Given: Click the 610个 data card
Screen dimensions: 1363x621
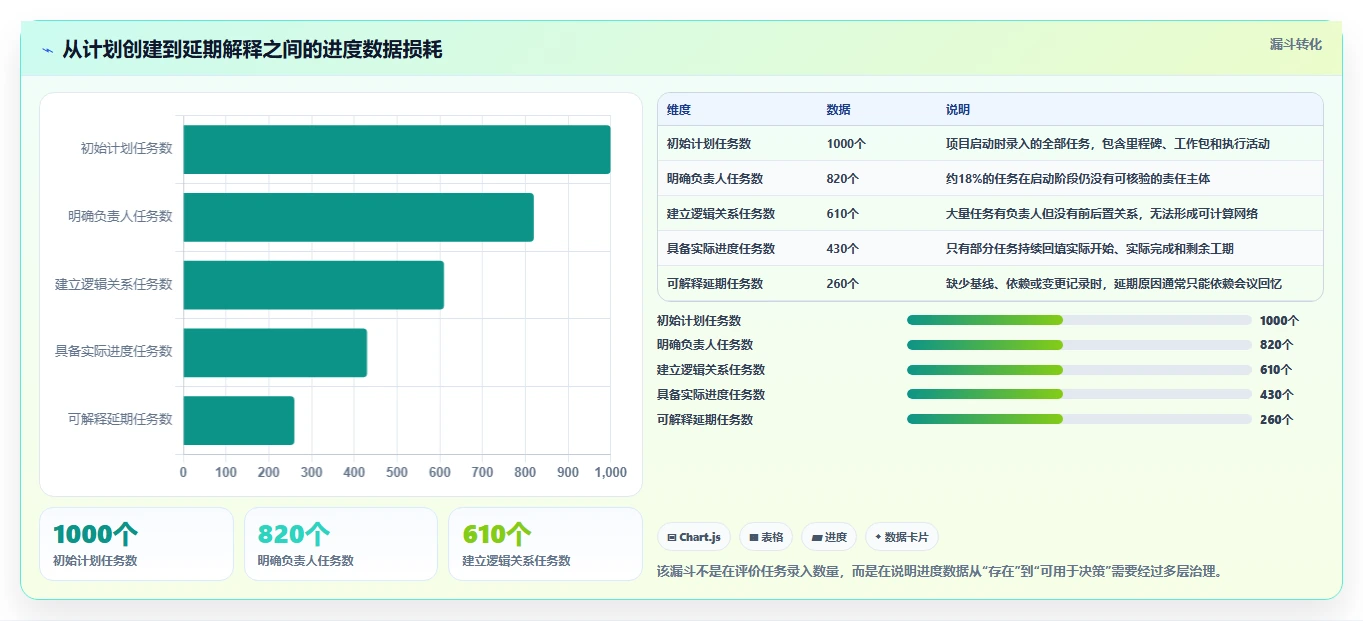Looking at the screenshot, I should click(545, 544).
